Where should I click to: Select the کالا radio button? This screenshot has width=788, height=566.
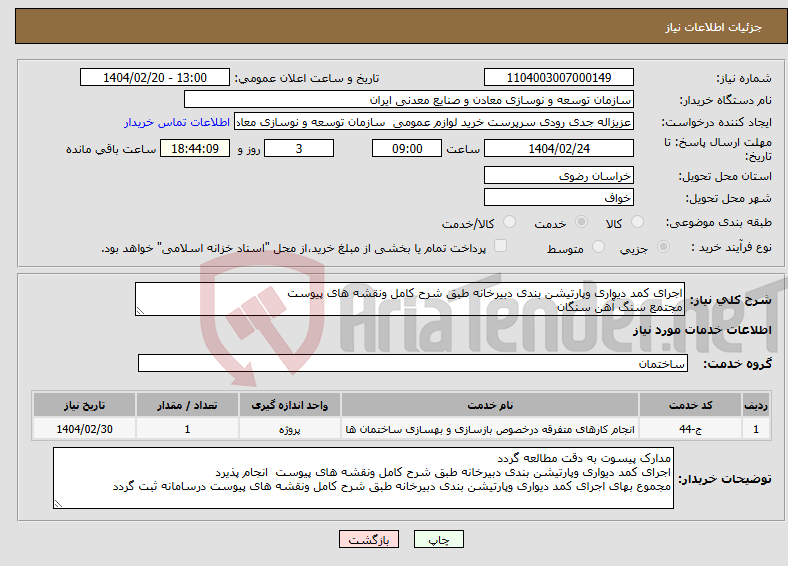tap(637, 222)
